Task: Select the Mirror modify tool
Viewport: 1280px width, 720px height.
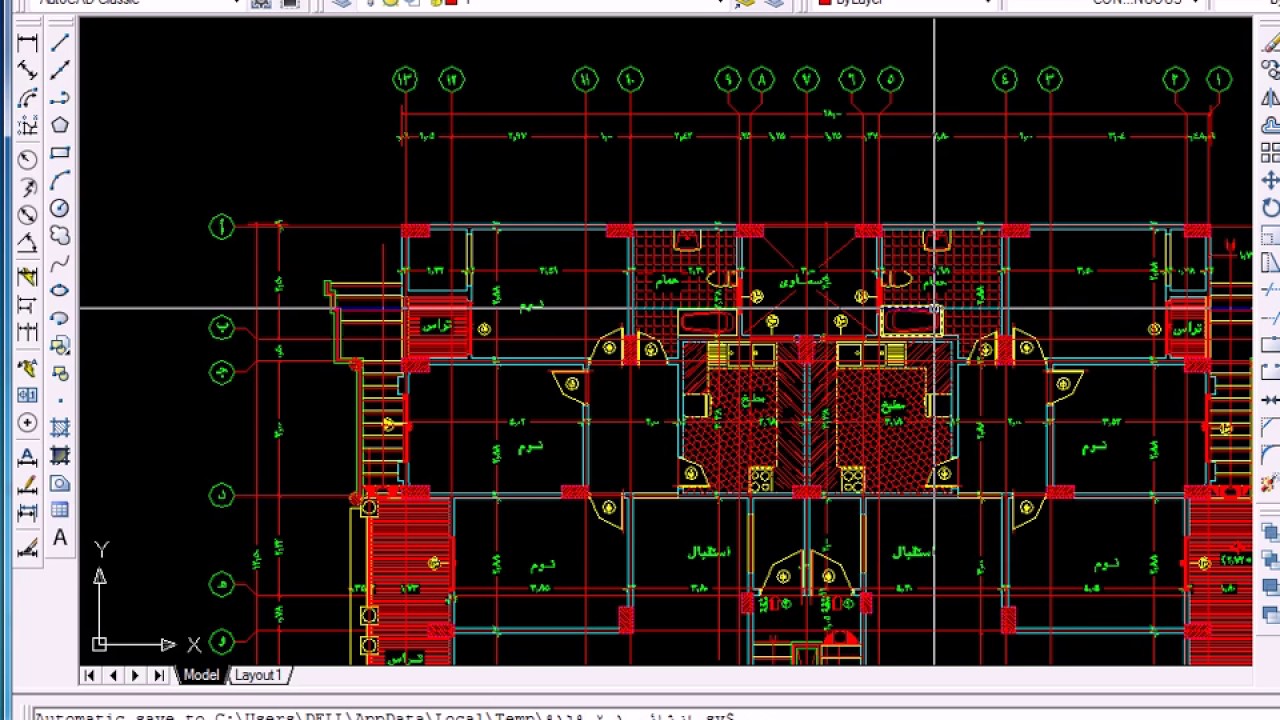Action: click(x=1270, y=98)
